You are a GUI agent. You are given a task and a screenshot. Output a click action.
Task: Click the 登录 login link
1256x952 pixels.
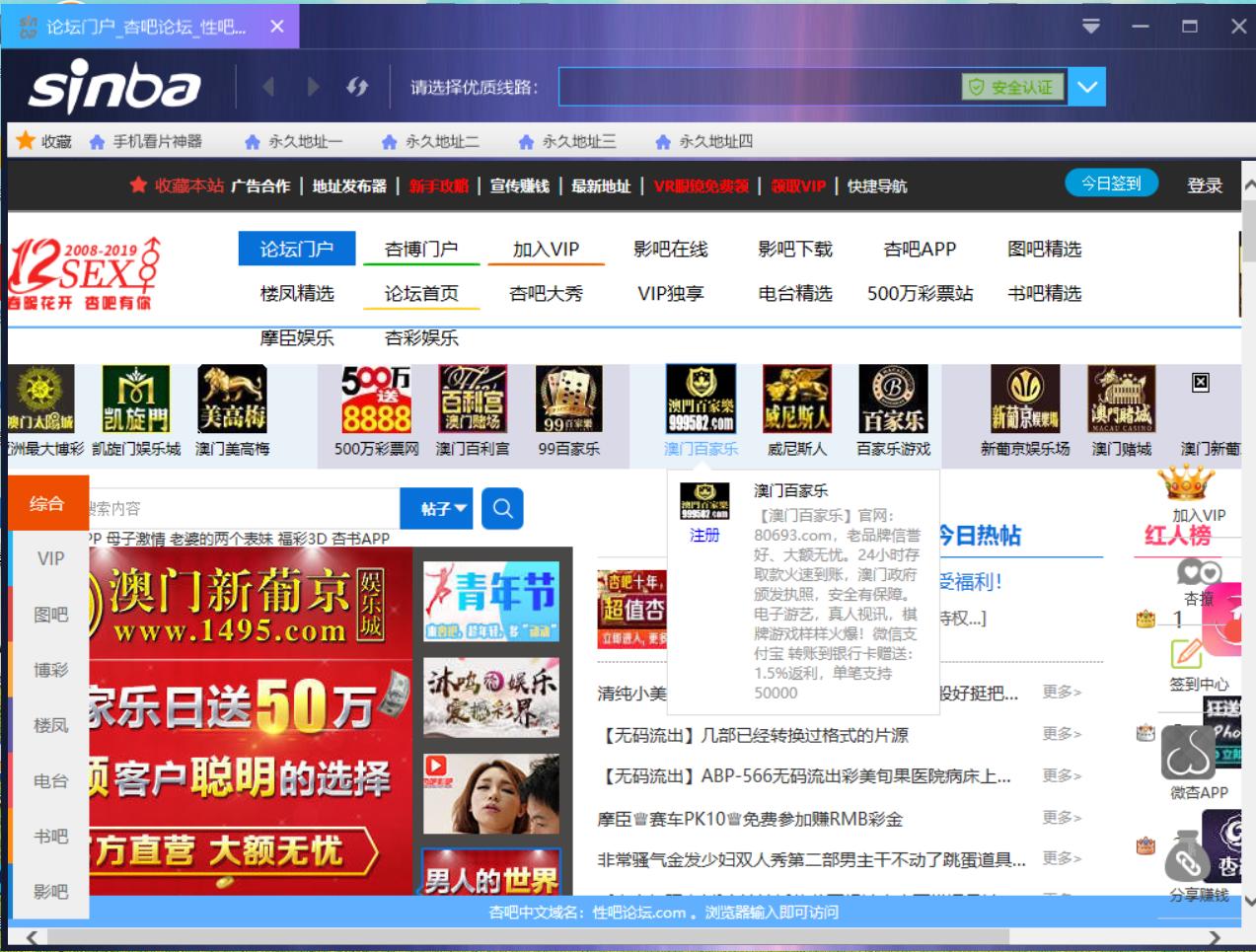point(1205,184)
